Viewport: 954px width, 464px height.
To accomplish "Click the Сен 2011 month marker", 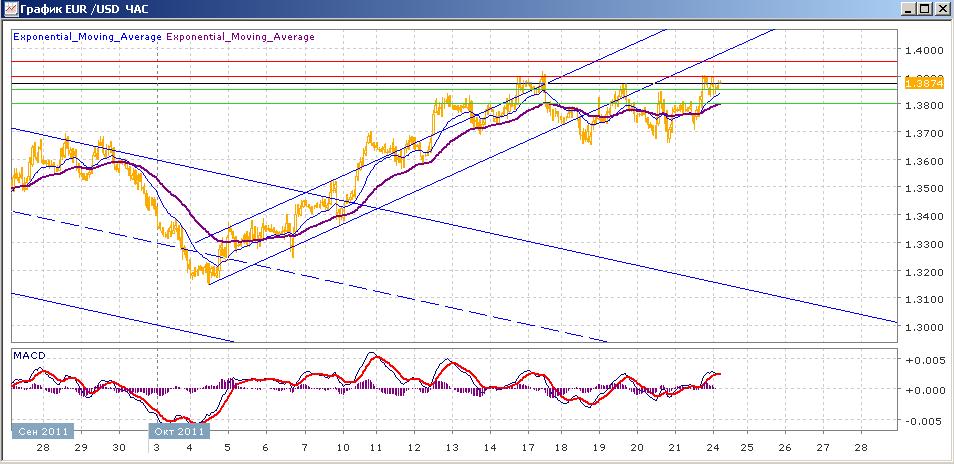I will click(x=43, y=431).
